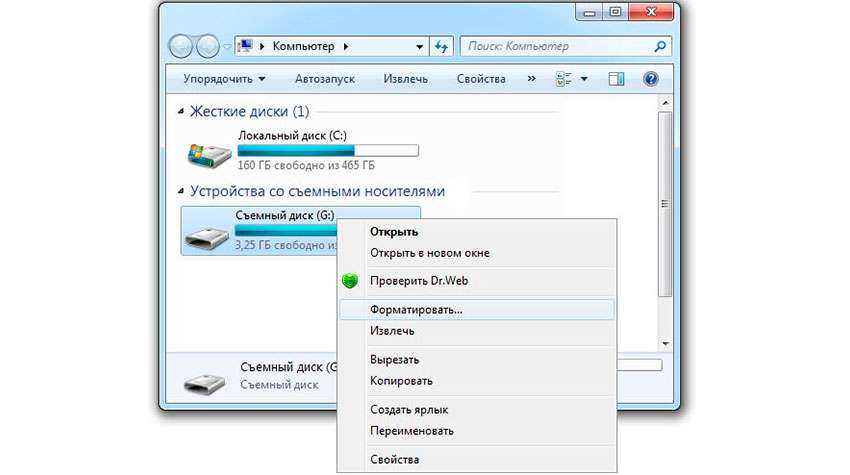850x475 pixels.
Task: Toggle the preview pane icon
Action: coord(616,79)
